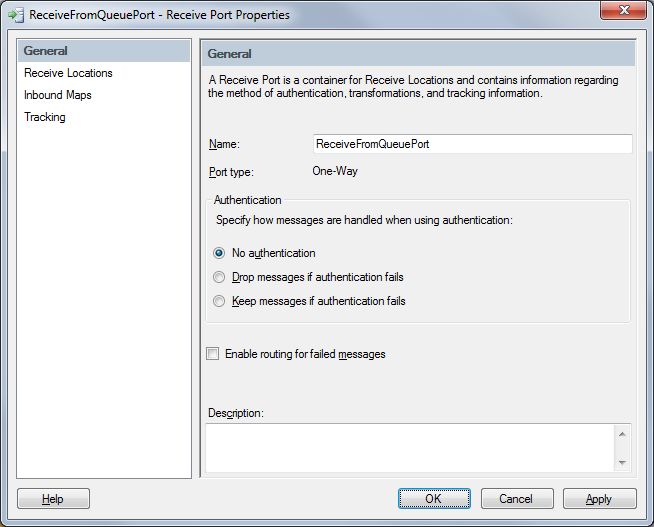Enable routing for failed messages checkbox

point(213,354)
